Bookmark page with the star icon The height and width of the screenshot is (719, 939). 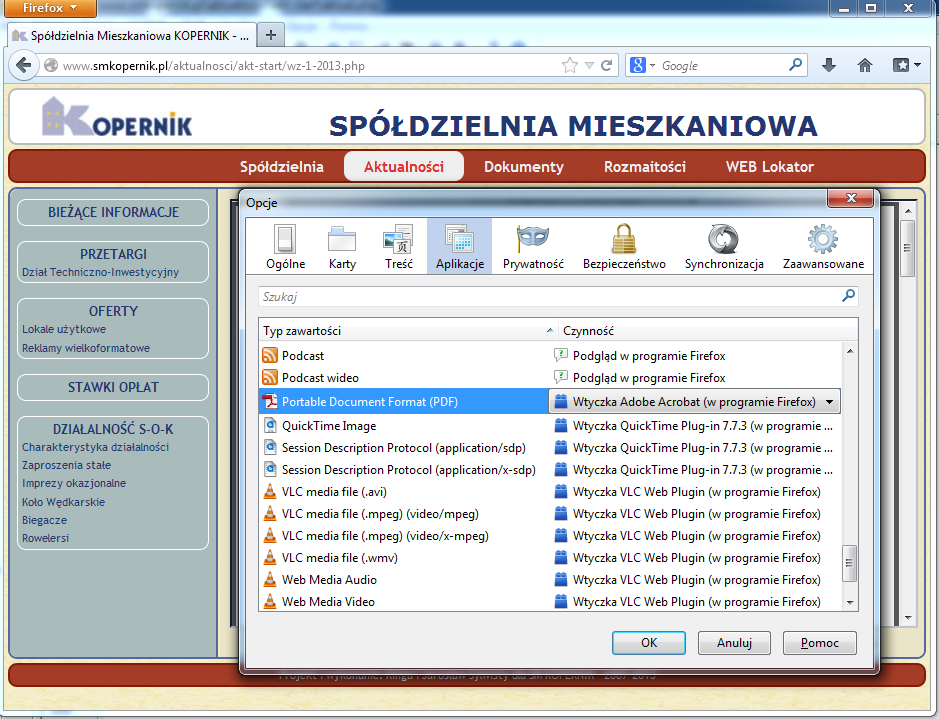pos(570,65)
